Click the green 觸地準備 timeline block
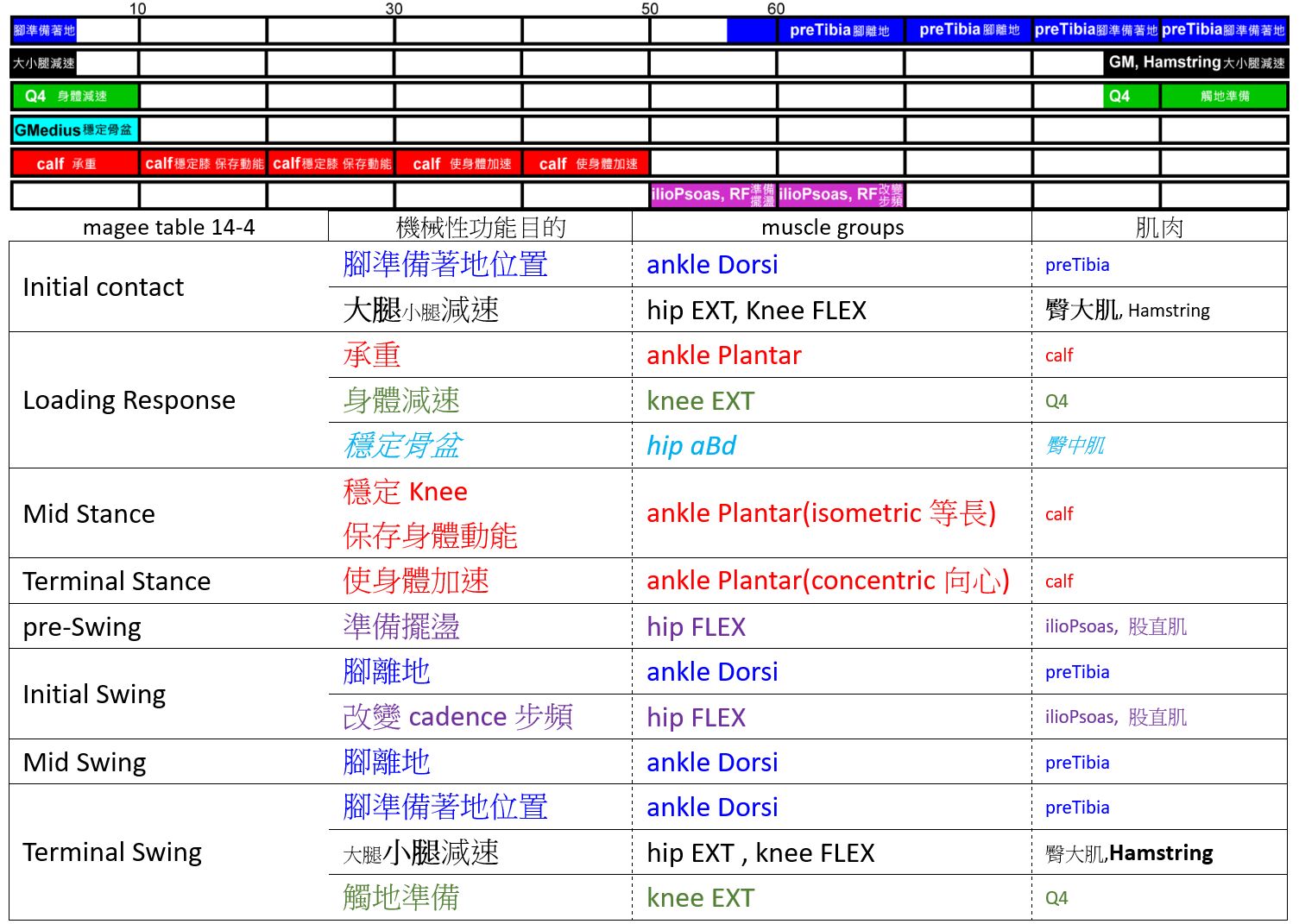 [1224, 96]
